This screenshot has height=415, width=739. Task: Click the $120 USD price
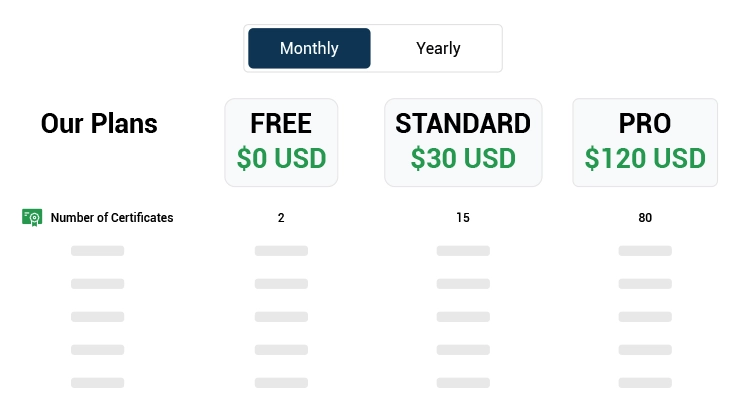[645, 158]
